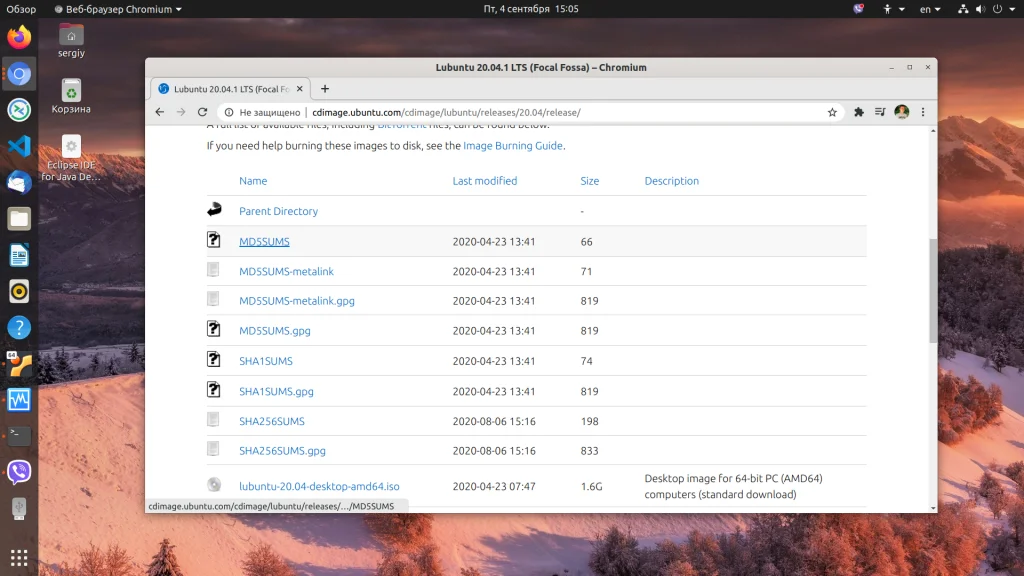Open the sergiy home folder on desktop
The height and width of the screenshot is (576, 1024).
pos(71,40)
